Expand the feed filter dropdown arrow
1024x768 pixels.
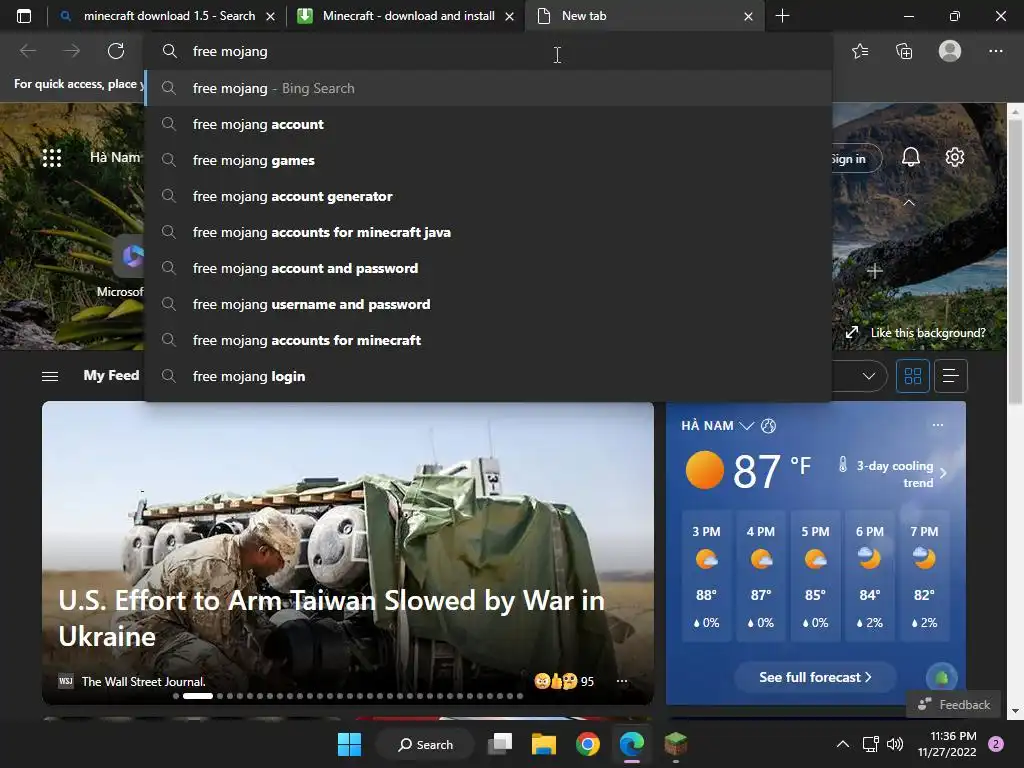click(x=869, y=376)
